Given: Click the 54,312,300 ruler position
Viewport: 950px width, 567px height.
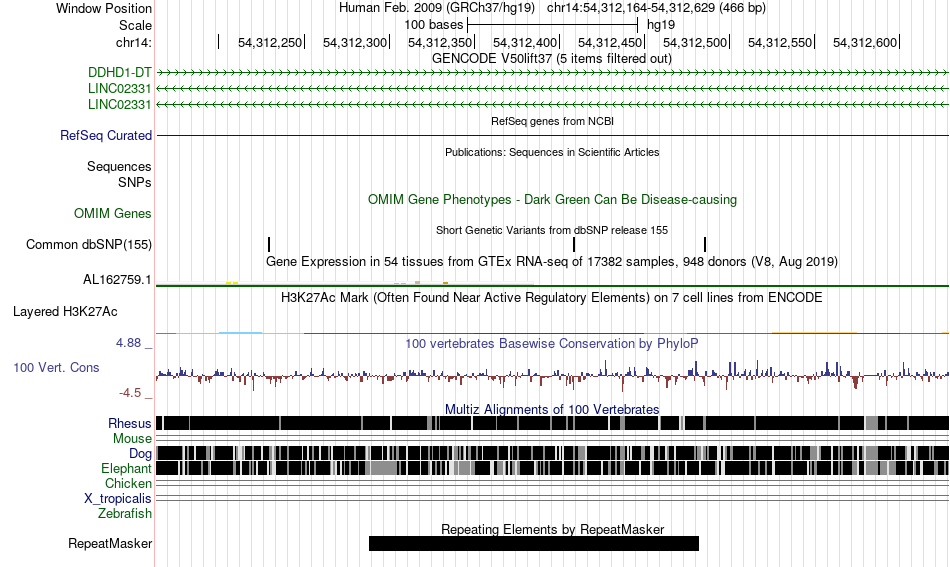Looking at the screenshot, I should pos(354,42).
